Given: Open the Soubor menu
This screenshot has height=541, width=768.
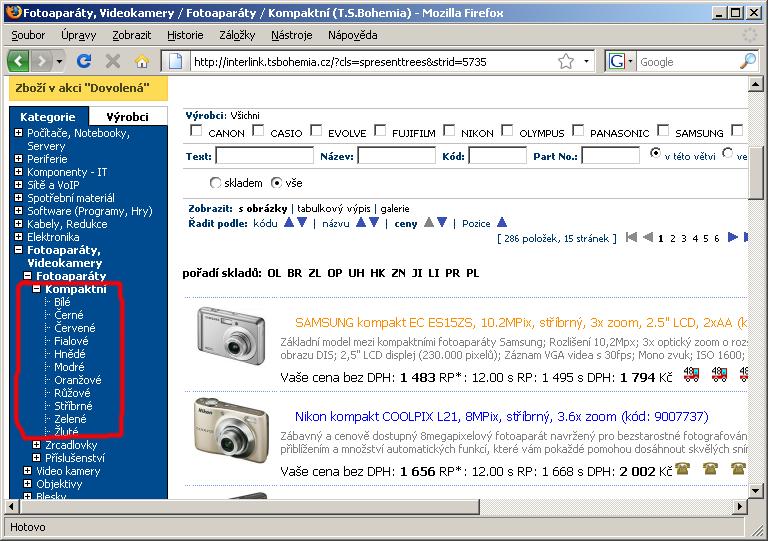Looking at the screenshot, I should 28,35.
